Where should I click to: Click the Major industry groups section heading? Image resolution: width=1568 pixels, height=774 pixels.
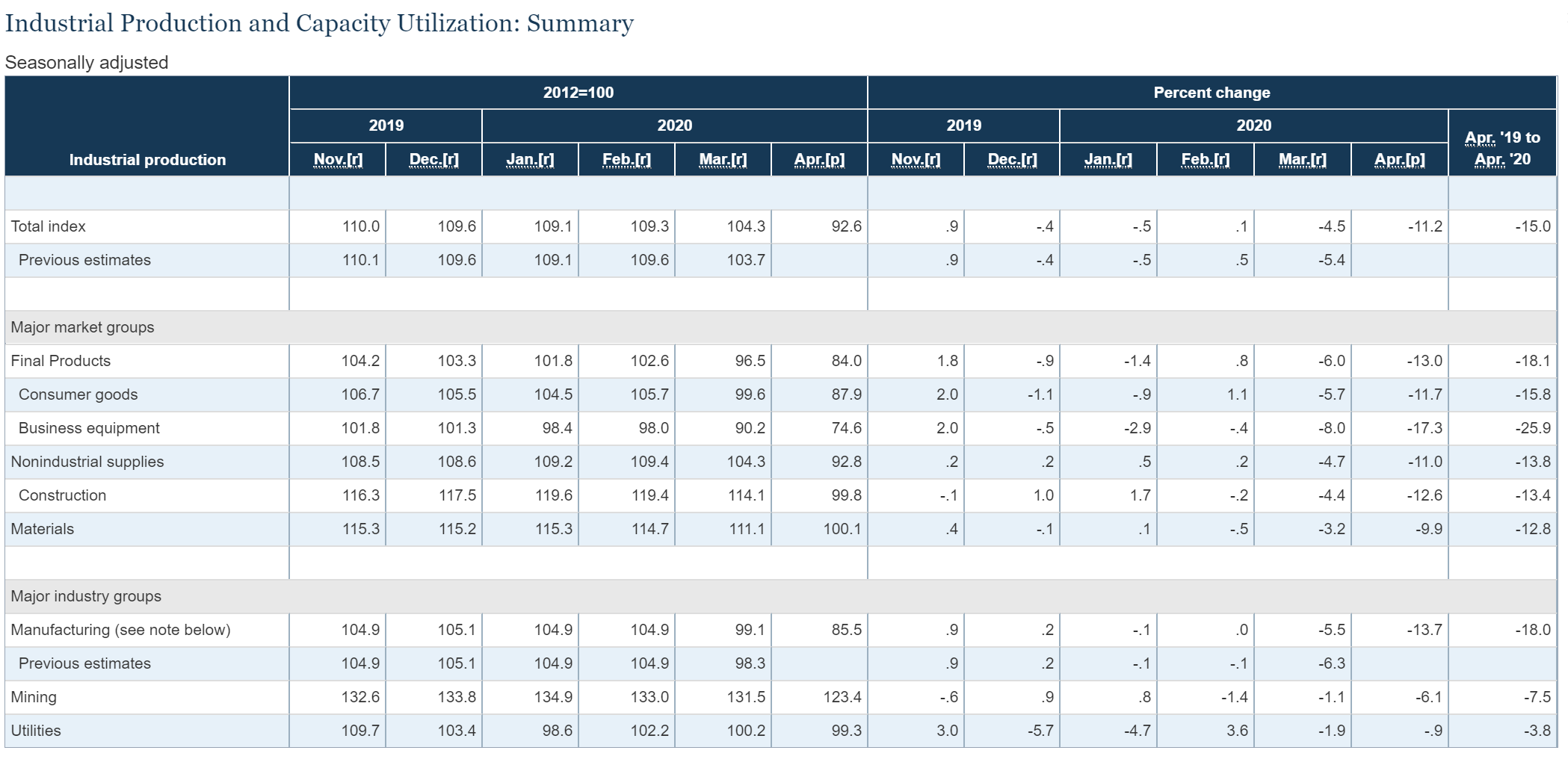coord(86,596)
